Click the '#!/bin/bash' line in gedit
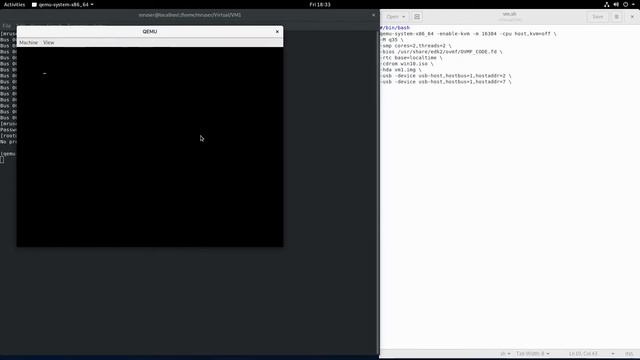This screenshot has width=640, height=360. coord(395,28)
